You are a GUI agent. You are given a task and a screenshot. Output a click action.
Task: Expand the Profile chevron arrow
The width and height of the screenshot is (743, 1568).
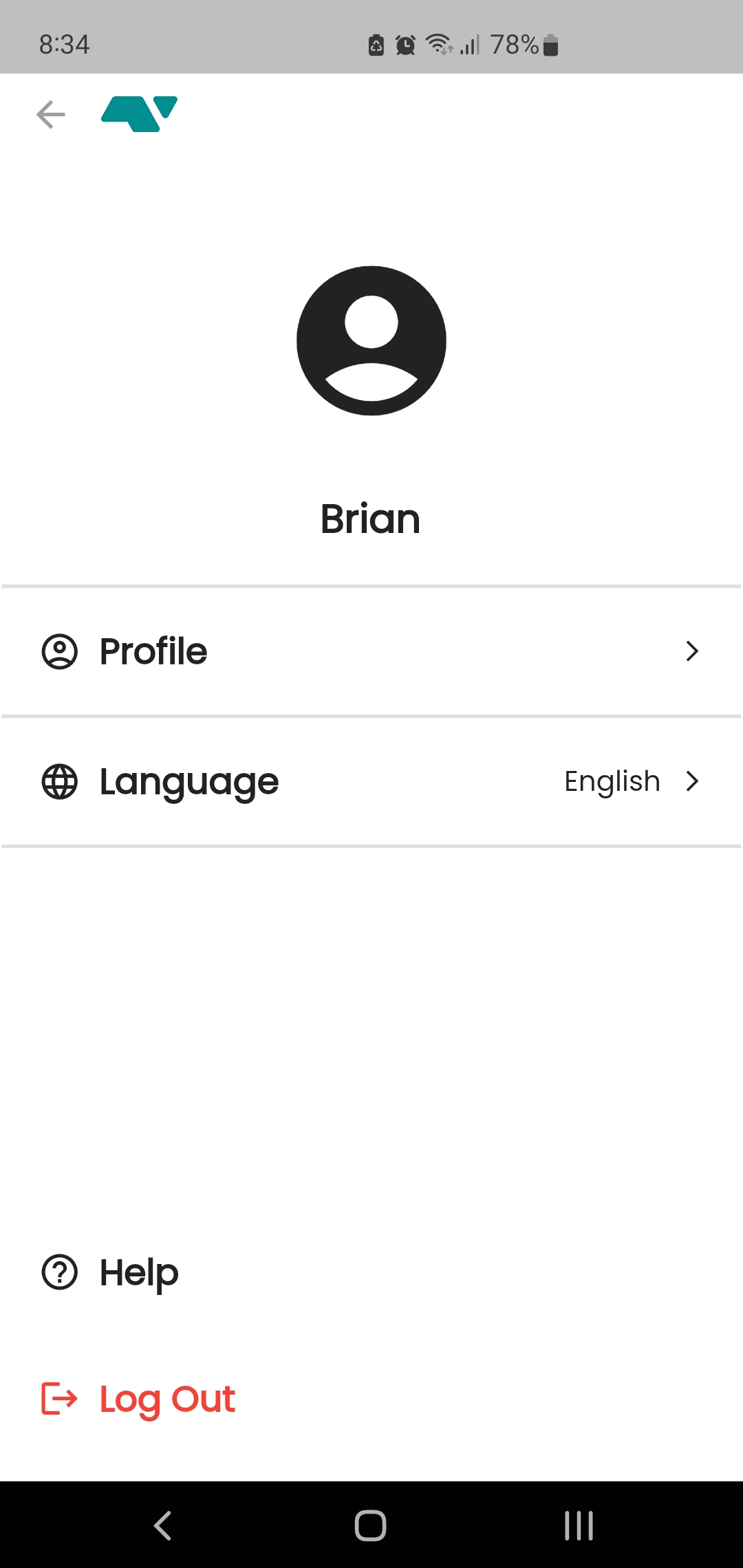pyautogui.click(x=692, y=651)
